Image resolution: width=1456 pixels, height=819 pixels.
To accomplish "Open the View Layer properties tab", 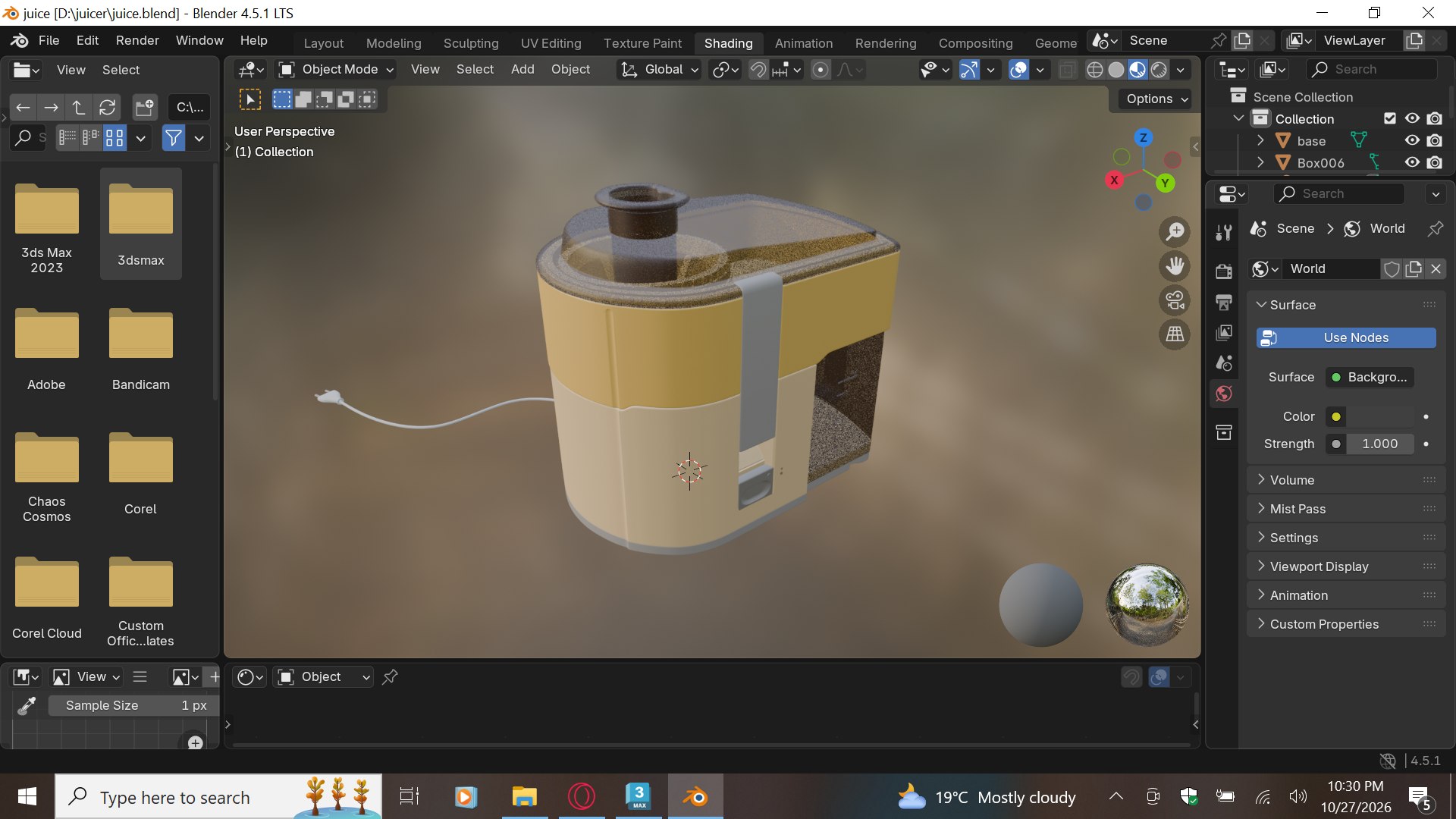I will [x=1223, y=333].
